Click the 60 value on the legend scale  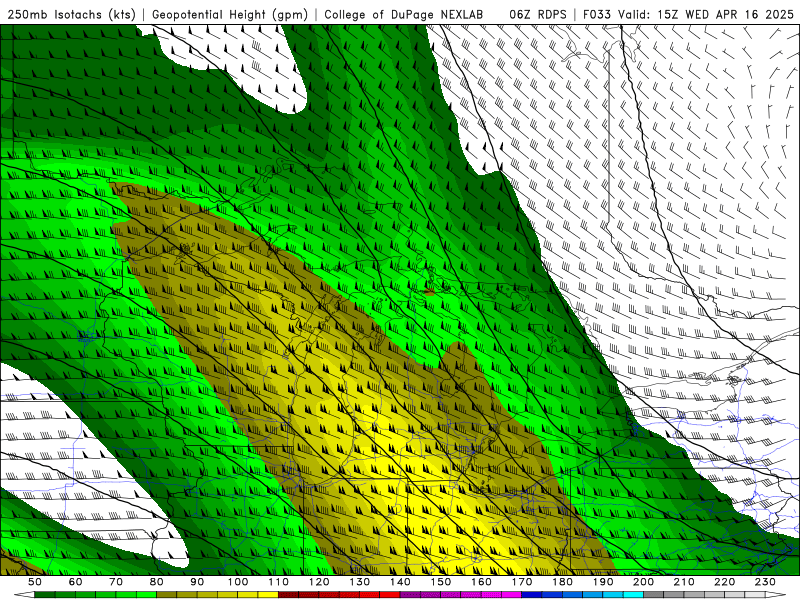pyautogui.click(x=76, y=582)
